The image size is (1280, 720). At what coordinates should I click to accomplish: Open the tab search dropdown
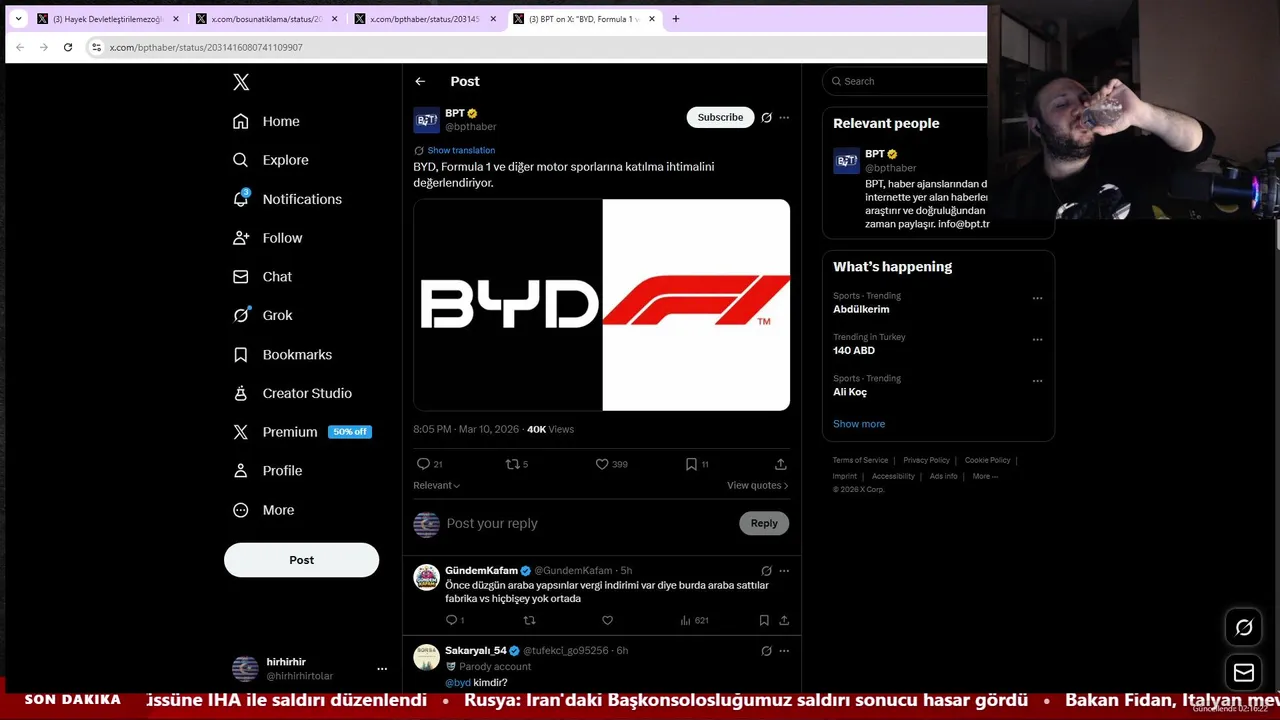coord(18,19)
